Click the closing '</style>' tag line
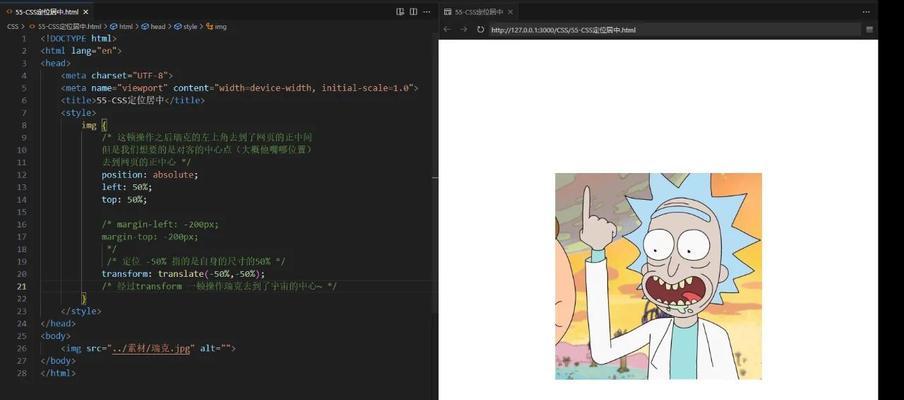 [81, 311]
